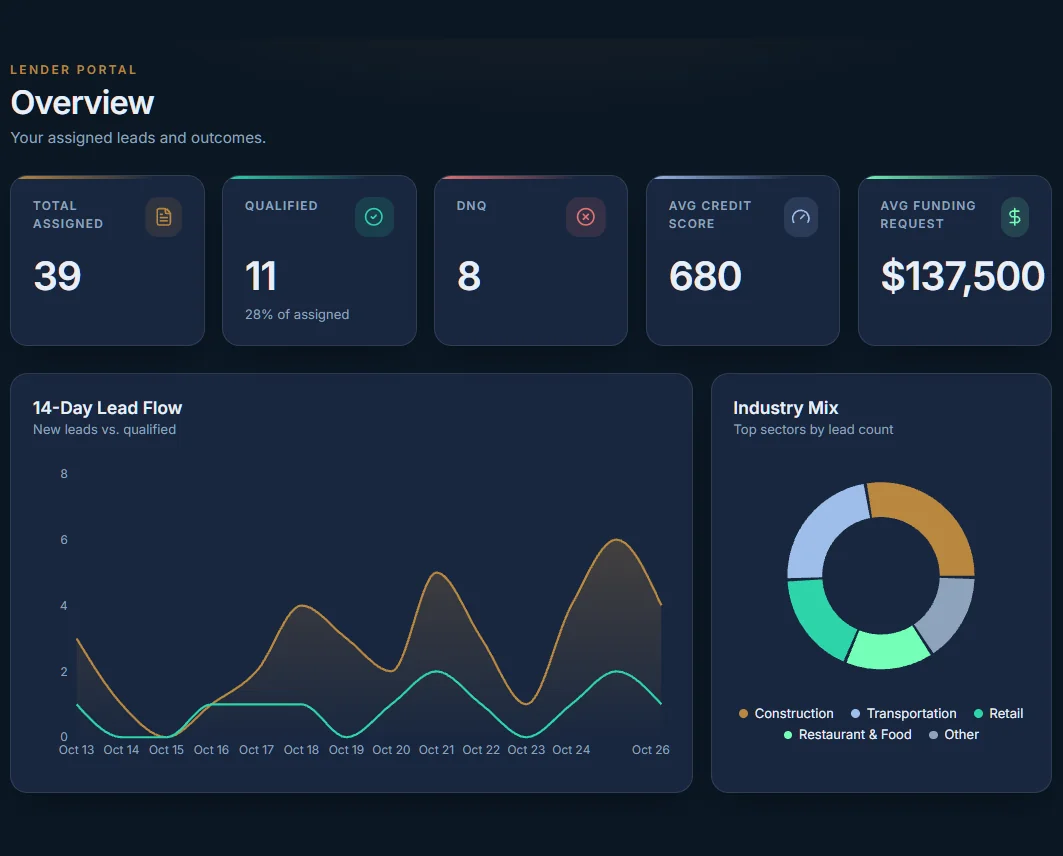Click the Other legend dot

point(934,735)
